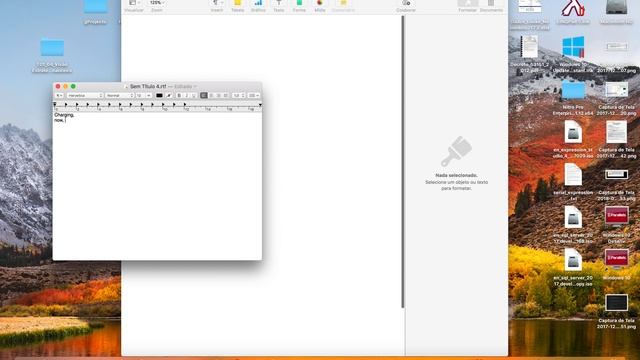Click the Pages vertical scrollbar
Screen dimensions: 640x360
point(403,162)
